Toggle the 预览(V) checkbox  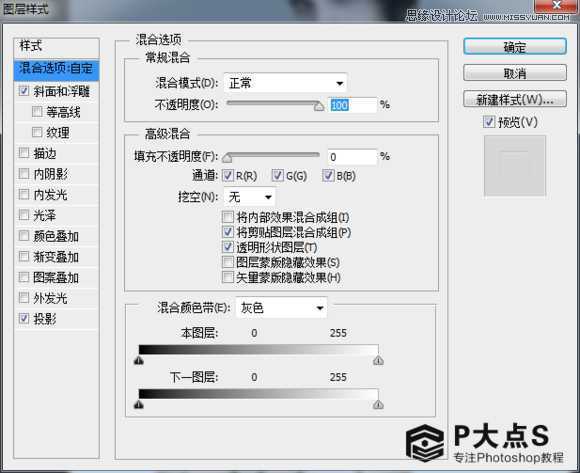point(489,122)
